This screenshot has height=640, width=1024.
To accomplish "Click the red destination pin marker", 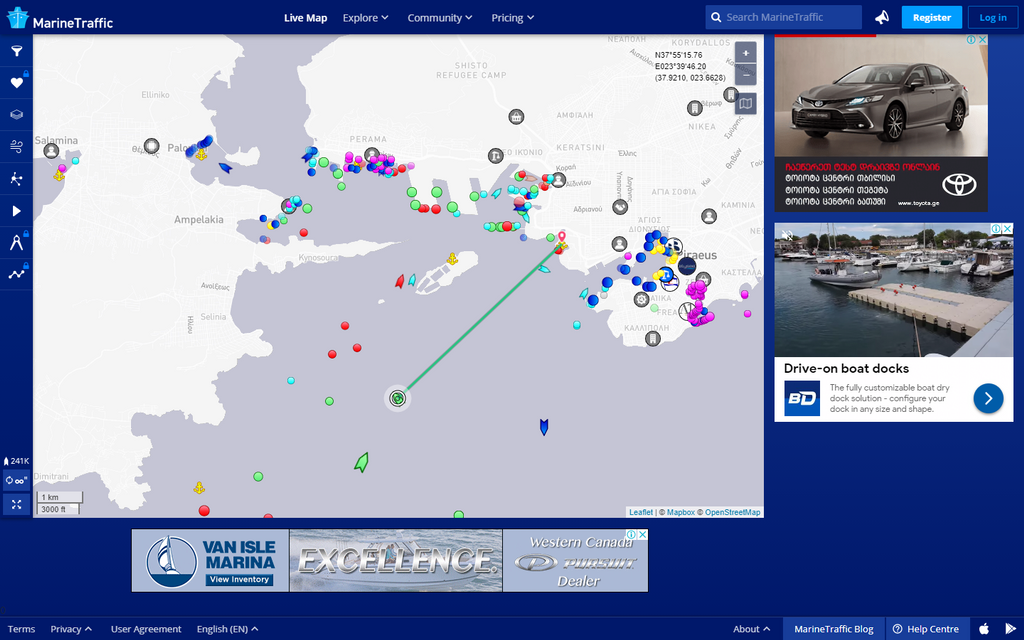I will 562,236.
